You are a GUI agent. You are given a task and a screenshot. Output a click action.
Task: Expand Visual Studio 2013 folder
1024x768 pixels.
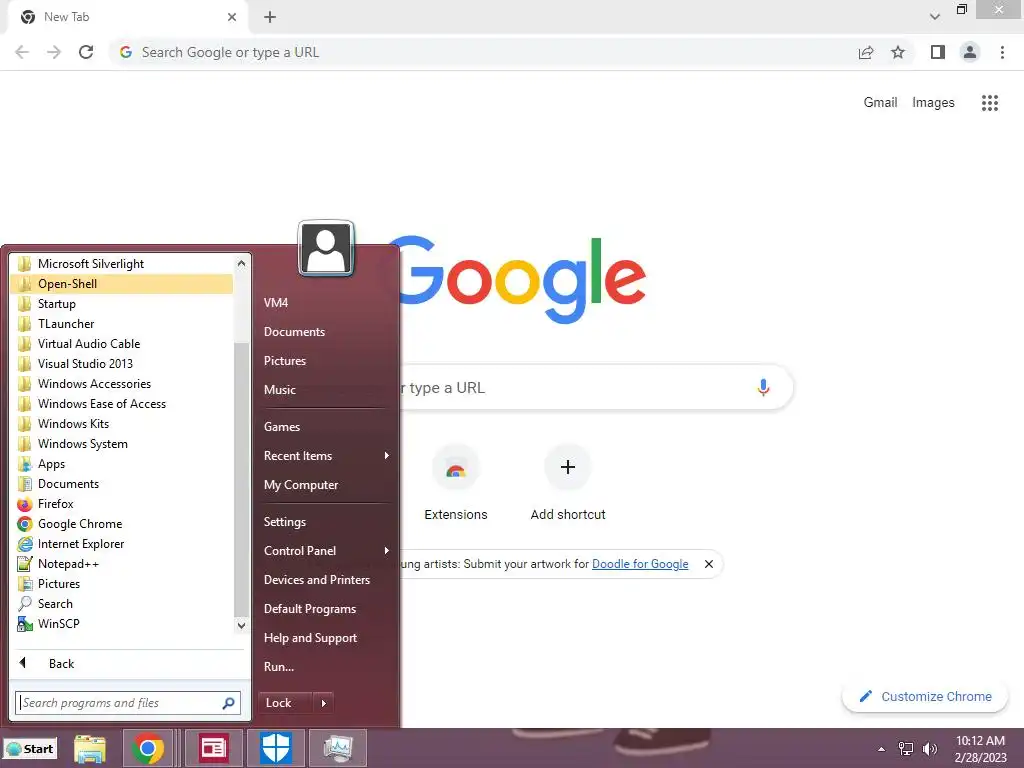121,364
